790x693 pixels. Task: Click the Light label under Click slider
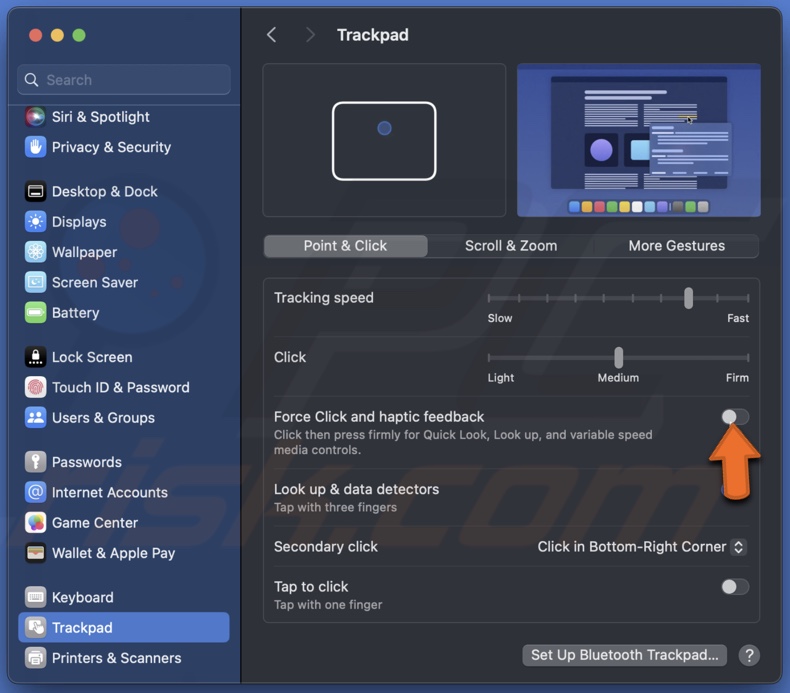[501, 377]
